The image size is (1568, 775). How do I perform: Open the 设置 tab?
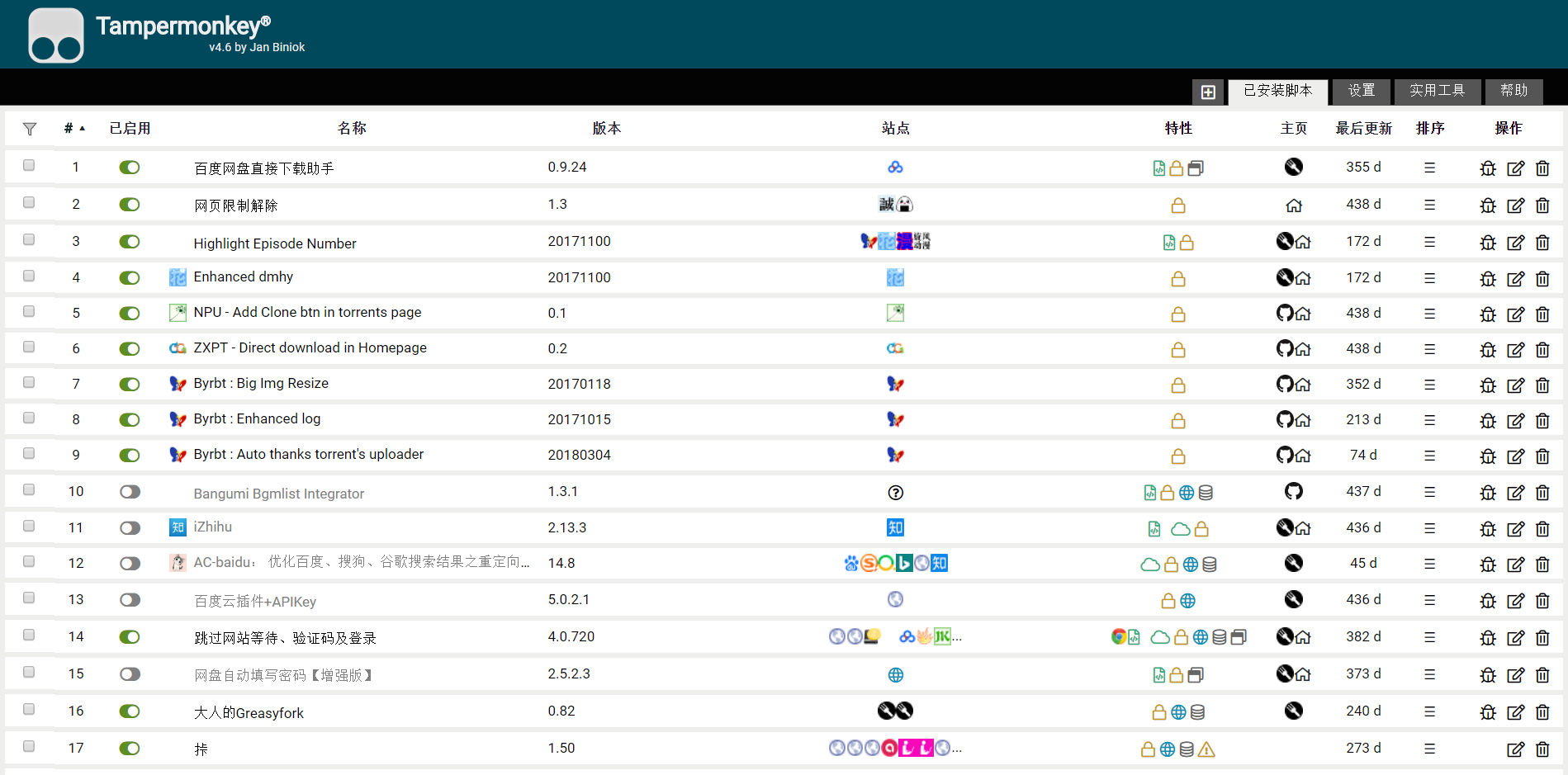tap(1362, 91)
